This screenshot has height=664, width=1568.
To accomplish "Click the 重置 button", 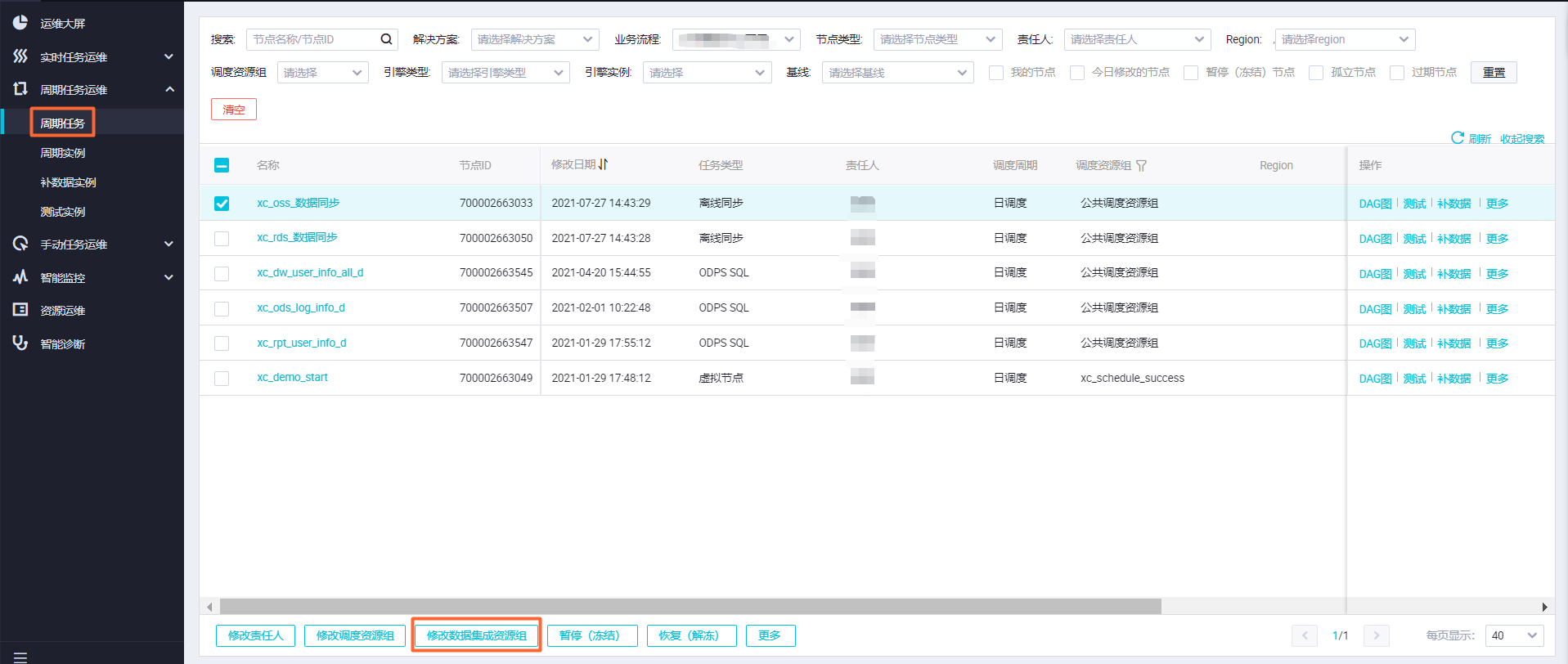I will click(x=1494, y=72).
